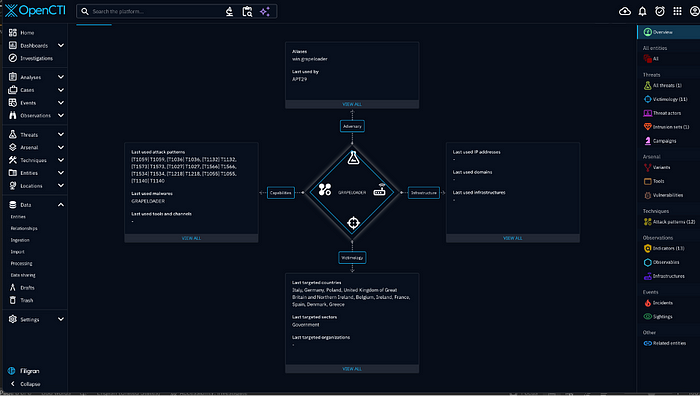Click the crosshair victimology icon in diamond
Image resolution: width=700 pixels, height=396 pixels.
tap(353, 222)
